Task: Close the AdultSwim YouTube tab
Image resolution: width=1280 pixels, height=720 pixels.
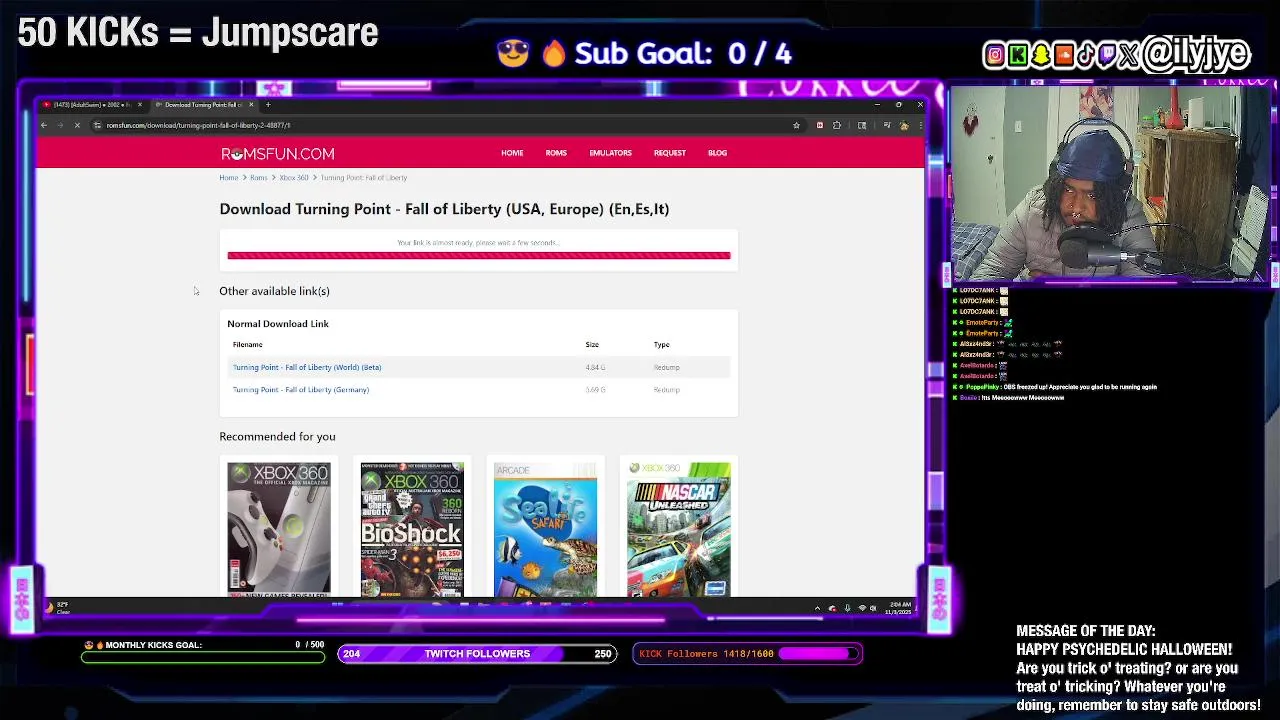Action: pyautogui.click(x=140, y=105)
